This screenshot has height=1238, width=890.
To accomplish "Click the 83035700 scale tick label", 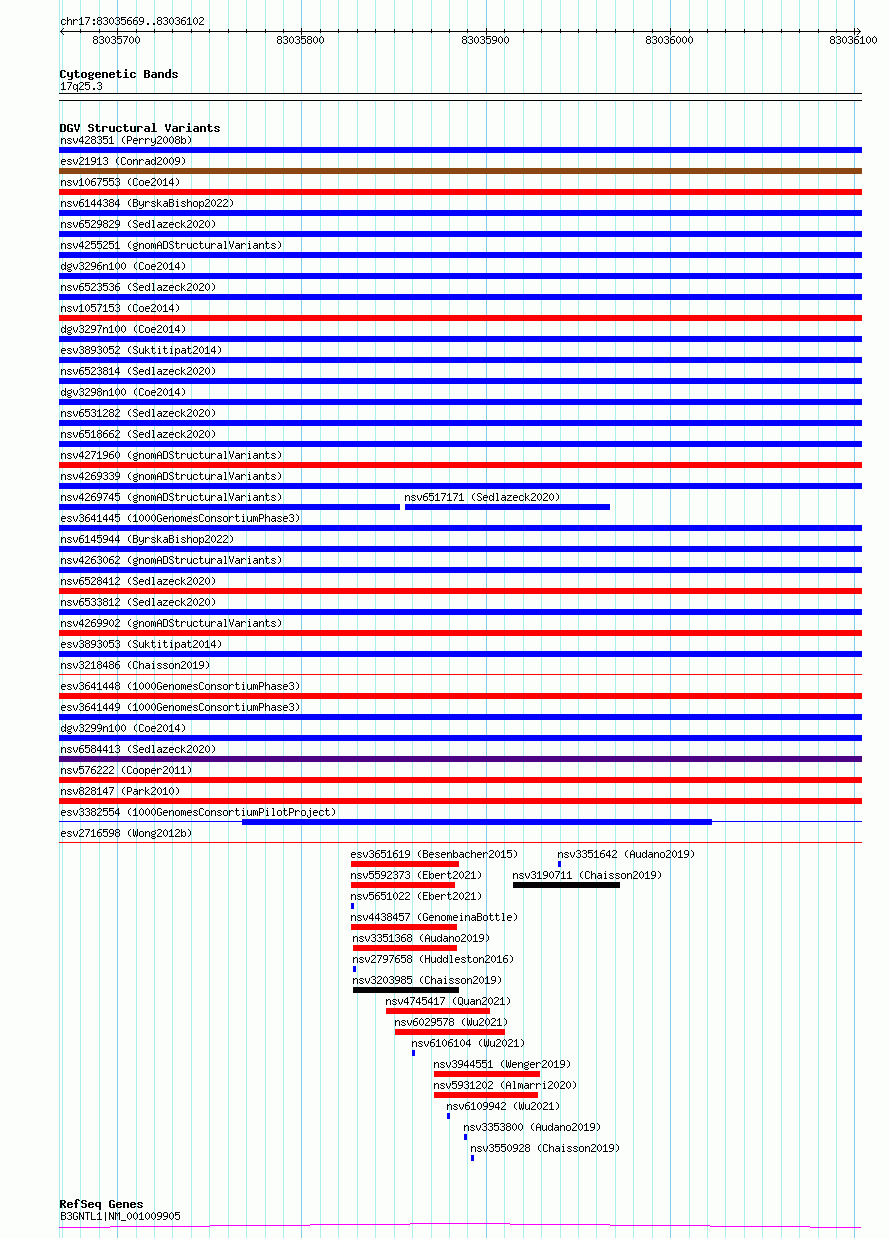I will (116, 40).
